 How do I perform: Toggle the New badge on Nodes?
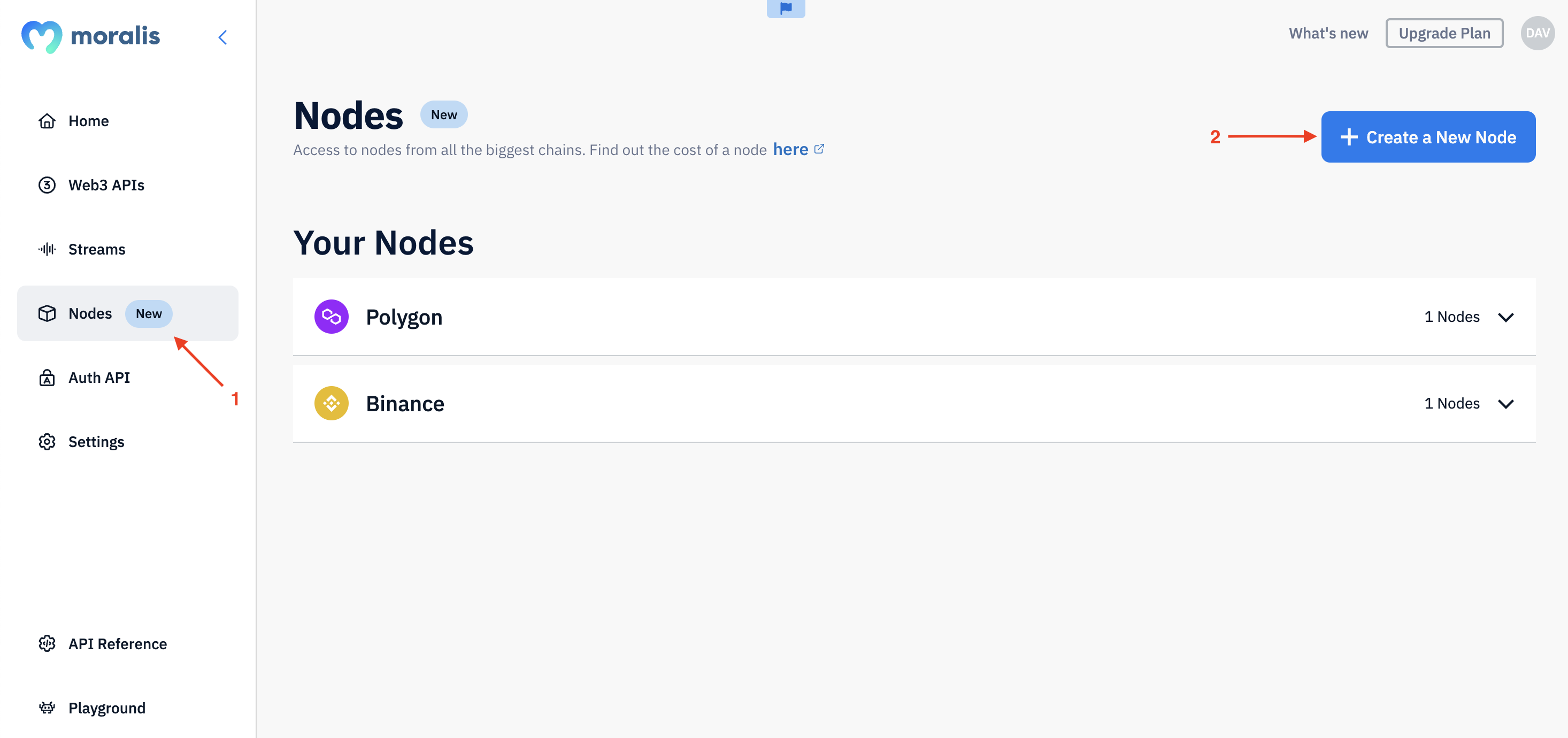[x=149, y=313]
